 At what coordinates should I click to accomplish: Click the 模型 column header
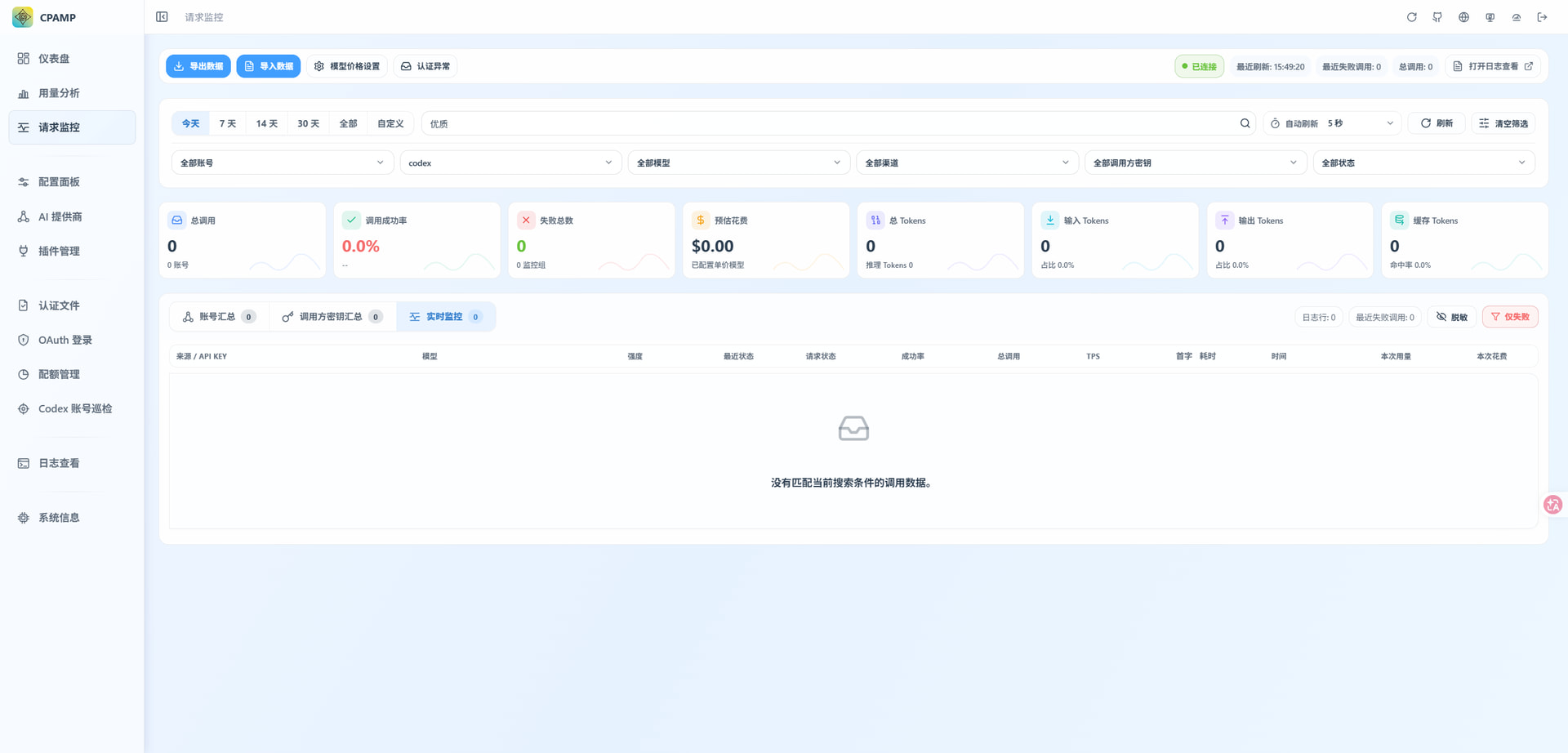pyautogui.click(x=430, y=356)
